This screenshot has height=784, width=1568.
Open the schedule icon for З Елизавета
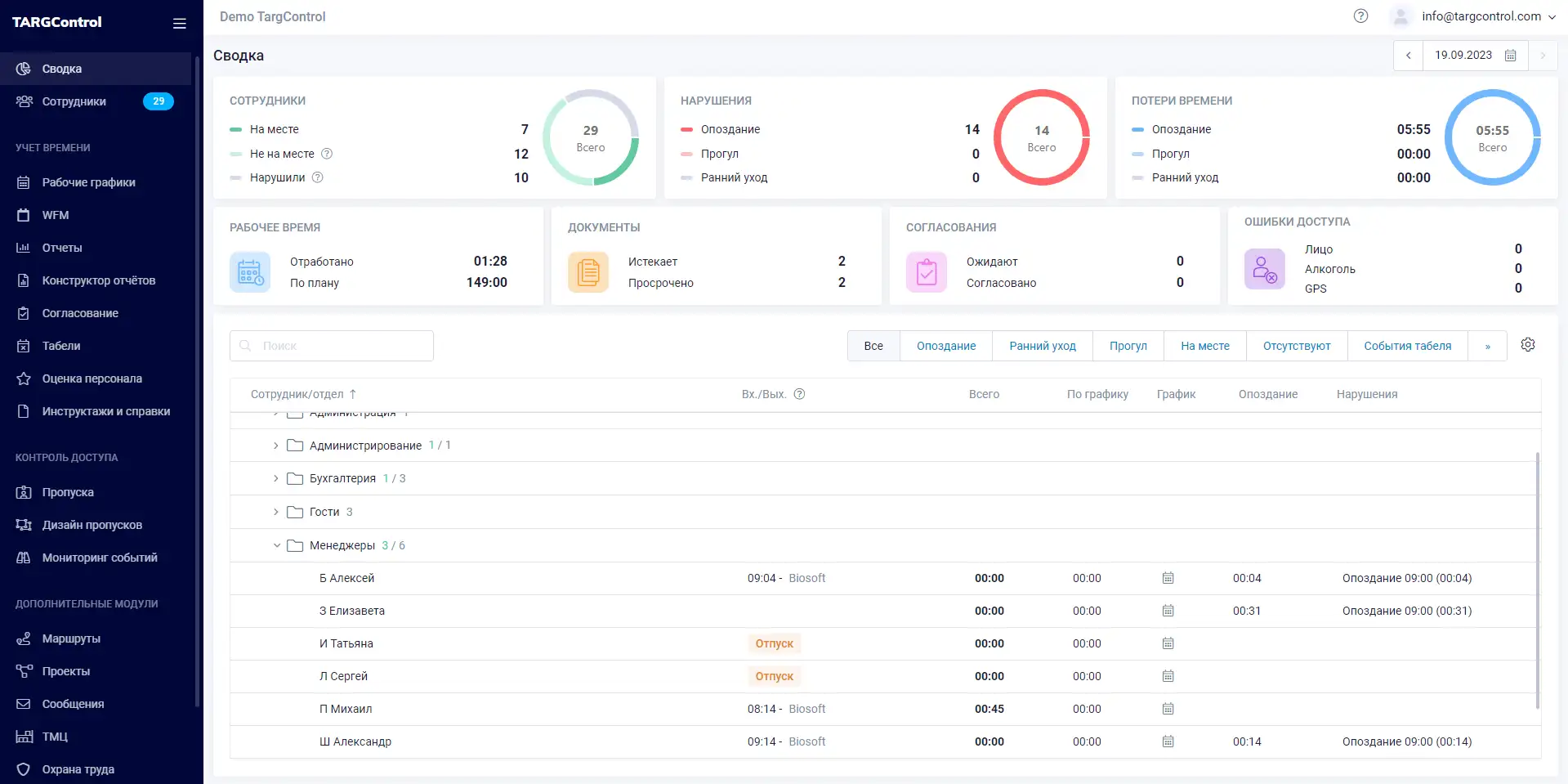pyautogui.click(x=1168, y=611)
